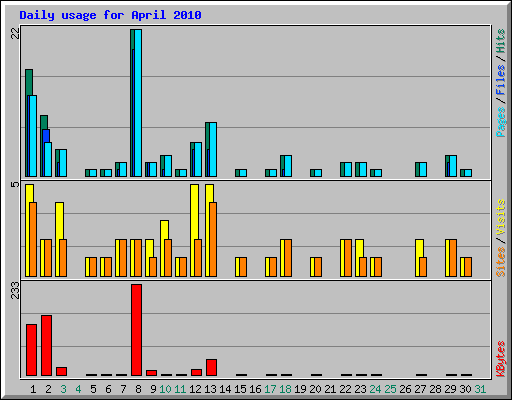Select the red KBytes bar for day 1

tap(31, 350)
